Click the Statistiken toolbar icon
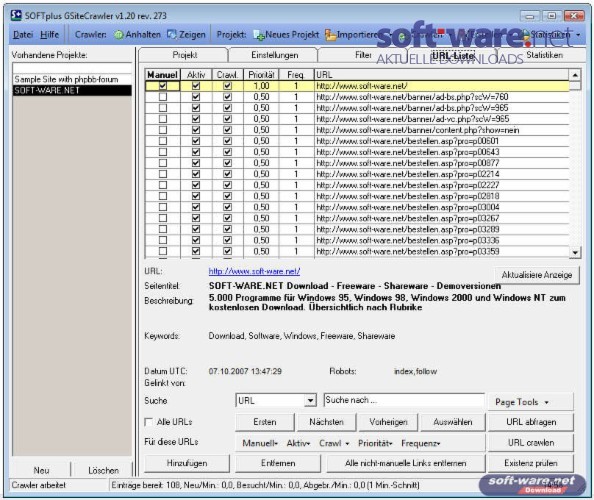The height and width of the screenshot is (500, 594). [527, 35]
